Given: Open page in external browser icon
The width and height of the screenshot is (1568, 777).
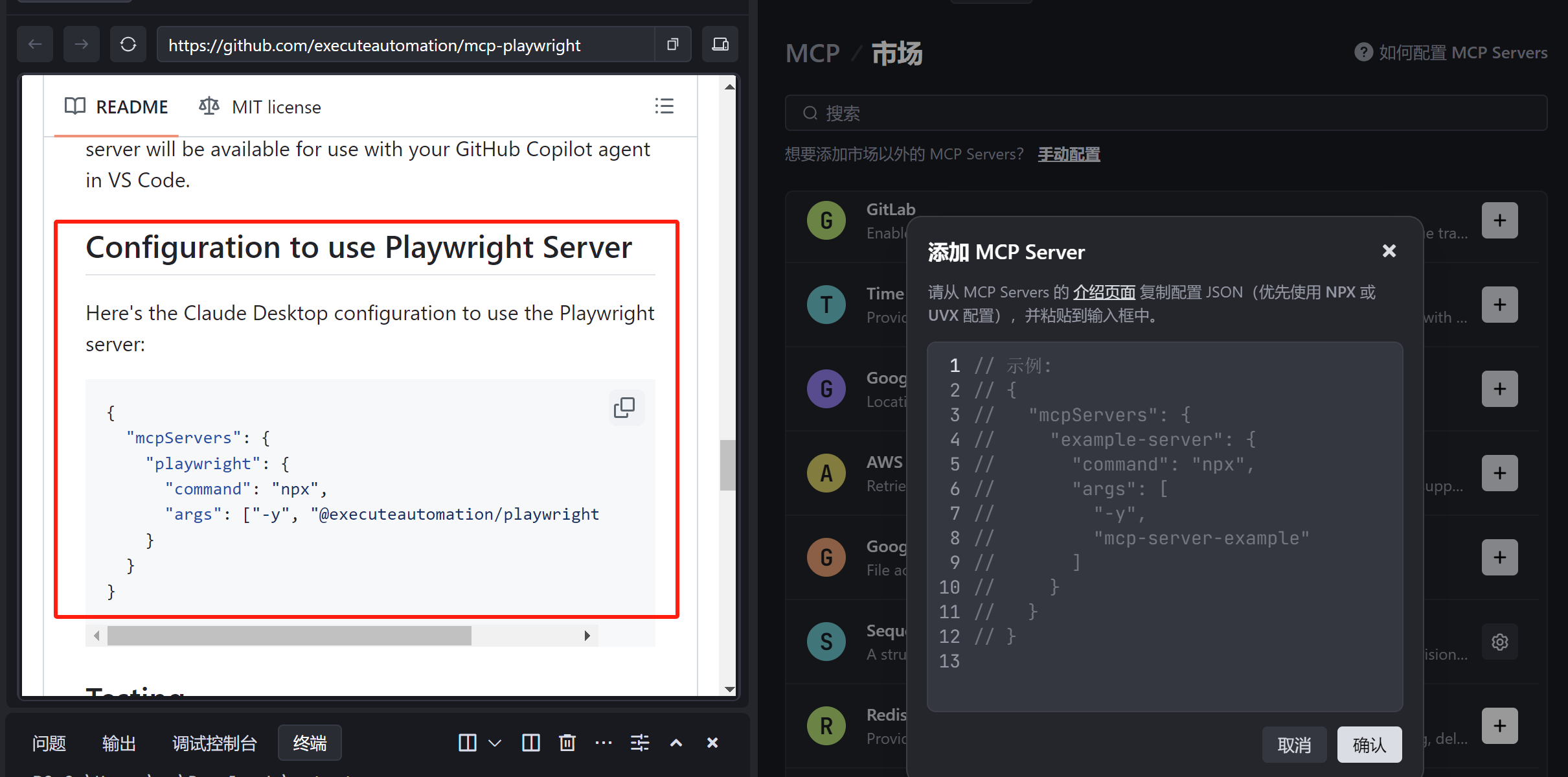Looking at the screenshot, I should (x=720, y=44).
